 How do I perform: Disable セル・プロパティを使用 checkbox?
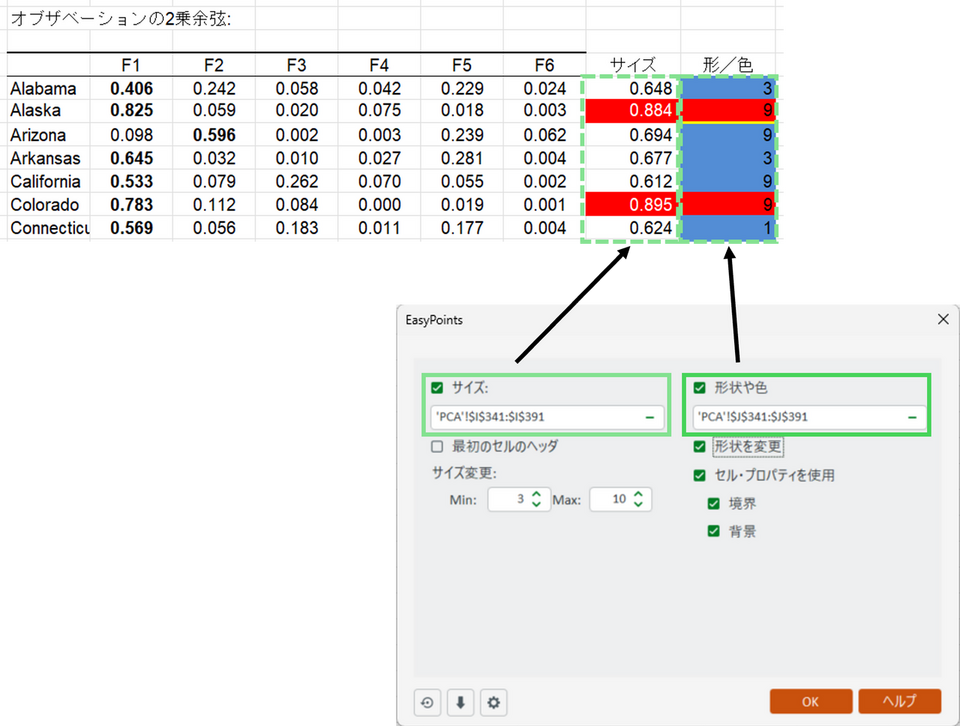[x=700, y=475]
